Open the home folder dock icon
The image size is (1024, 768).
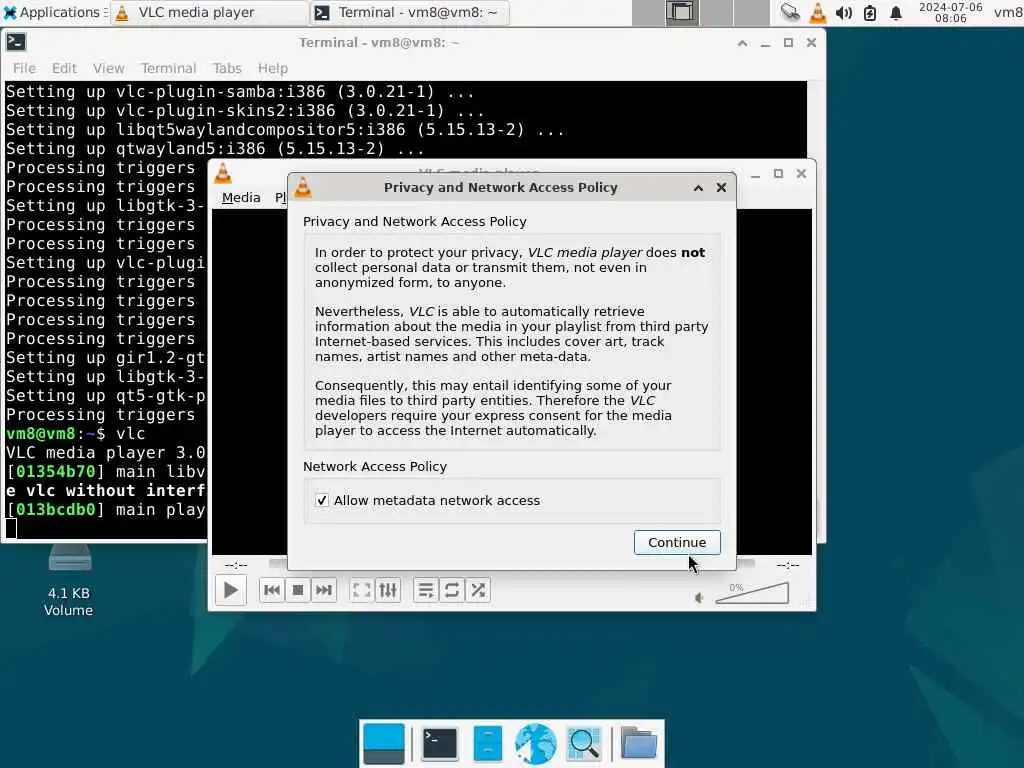[638, 743]
